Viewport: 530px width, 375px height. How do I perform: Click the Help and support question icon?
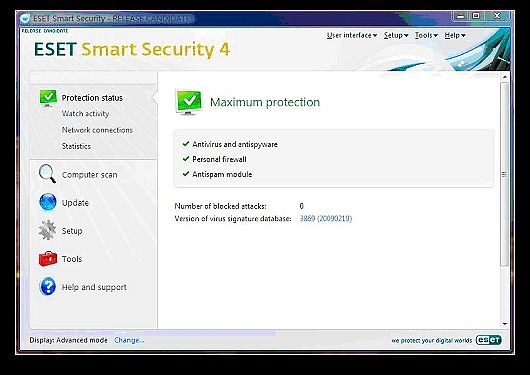(48, 286)
